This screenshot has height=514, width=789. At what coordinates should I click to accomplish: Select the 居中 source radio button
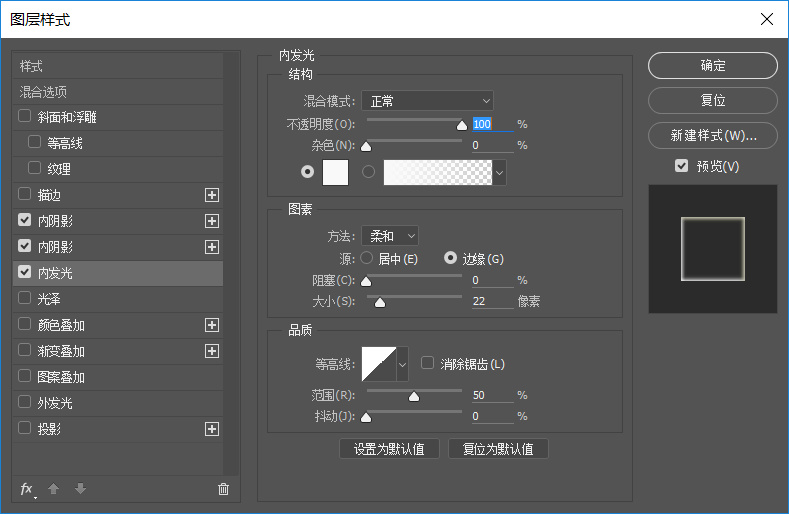(367, 258)
